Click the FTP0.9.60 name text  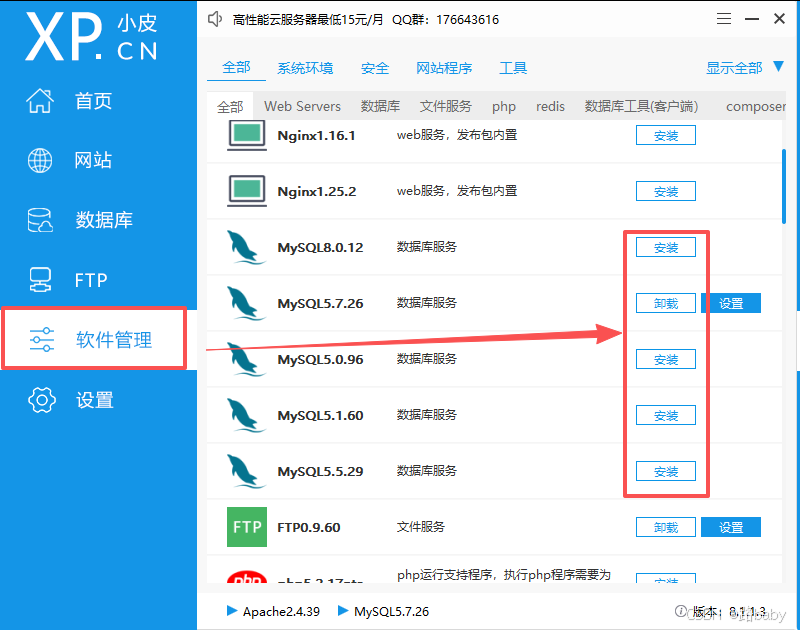coord(309,527)
